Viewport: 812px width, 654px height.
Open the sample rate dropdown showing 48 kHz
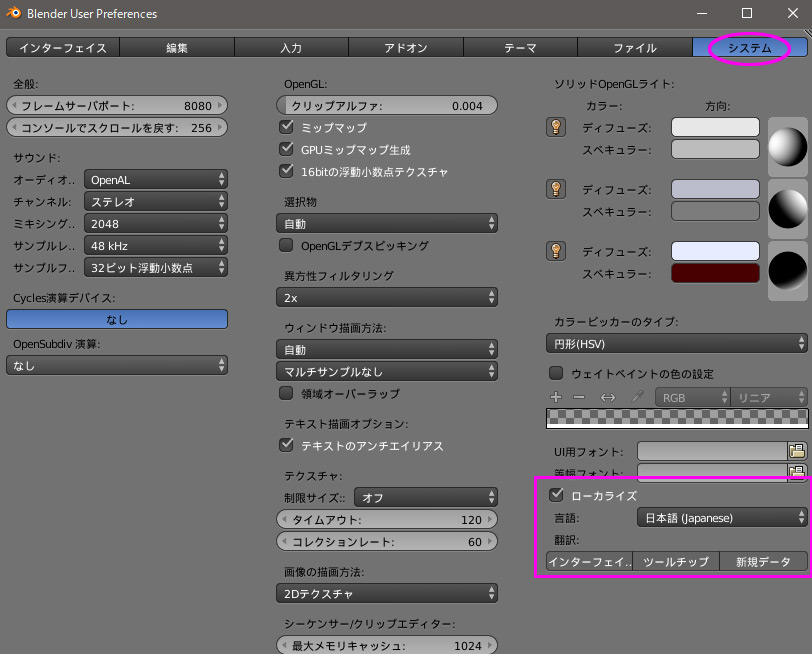tap(156, 245)
